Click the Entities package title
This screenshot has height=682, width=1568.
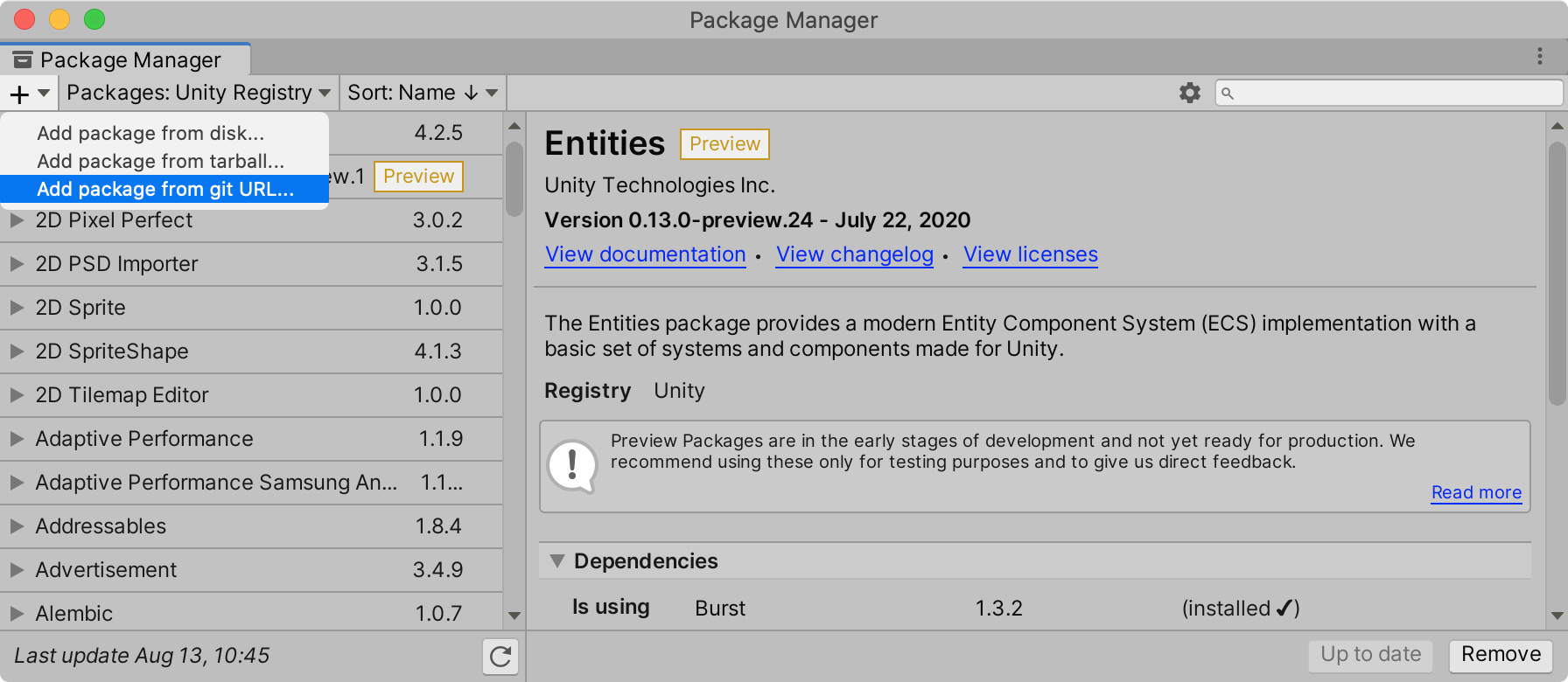(x=605, y=143)
